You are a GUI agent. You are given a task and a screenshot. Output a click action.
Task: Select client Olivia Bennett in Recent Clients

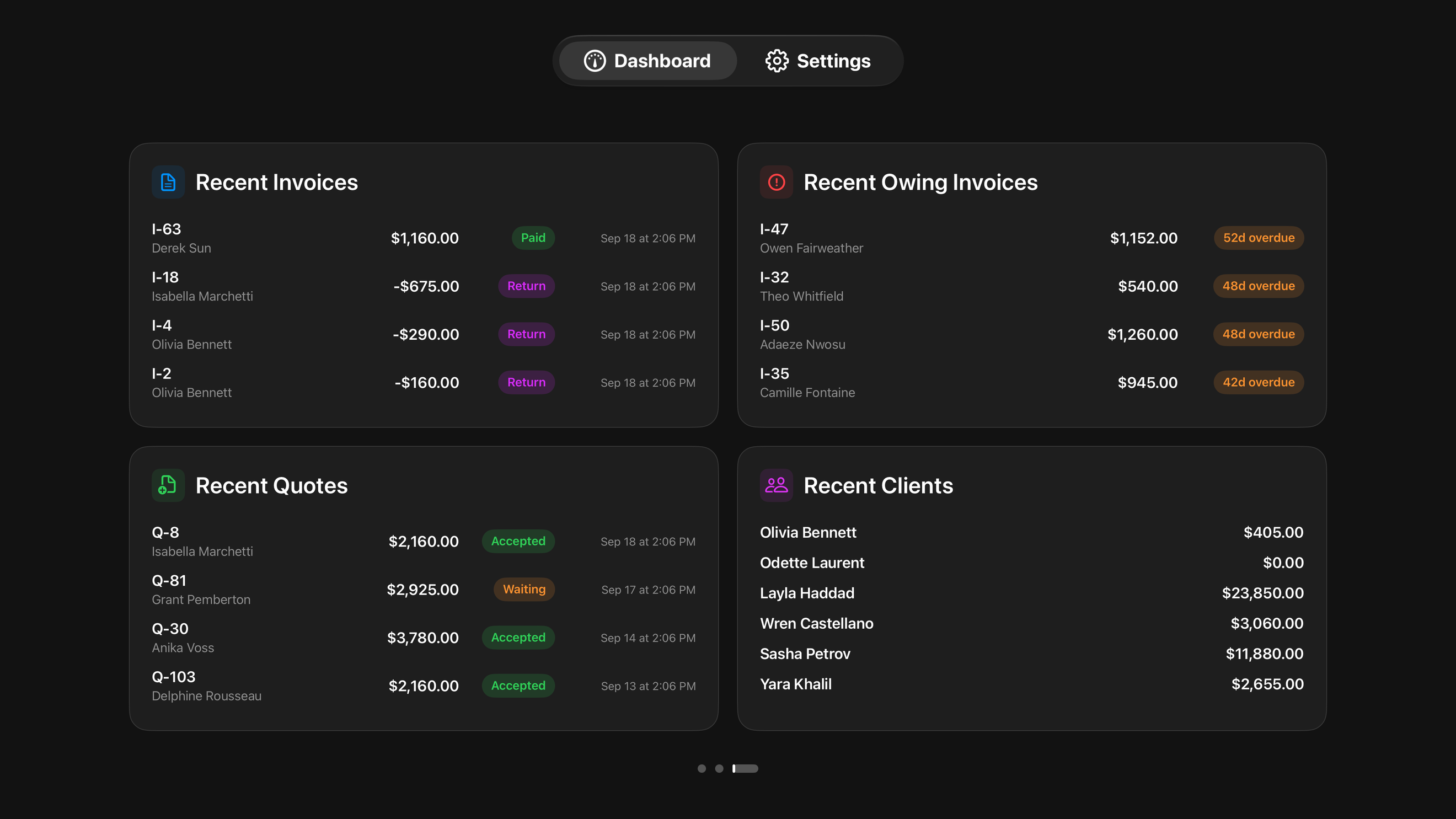(1031, 532)
